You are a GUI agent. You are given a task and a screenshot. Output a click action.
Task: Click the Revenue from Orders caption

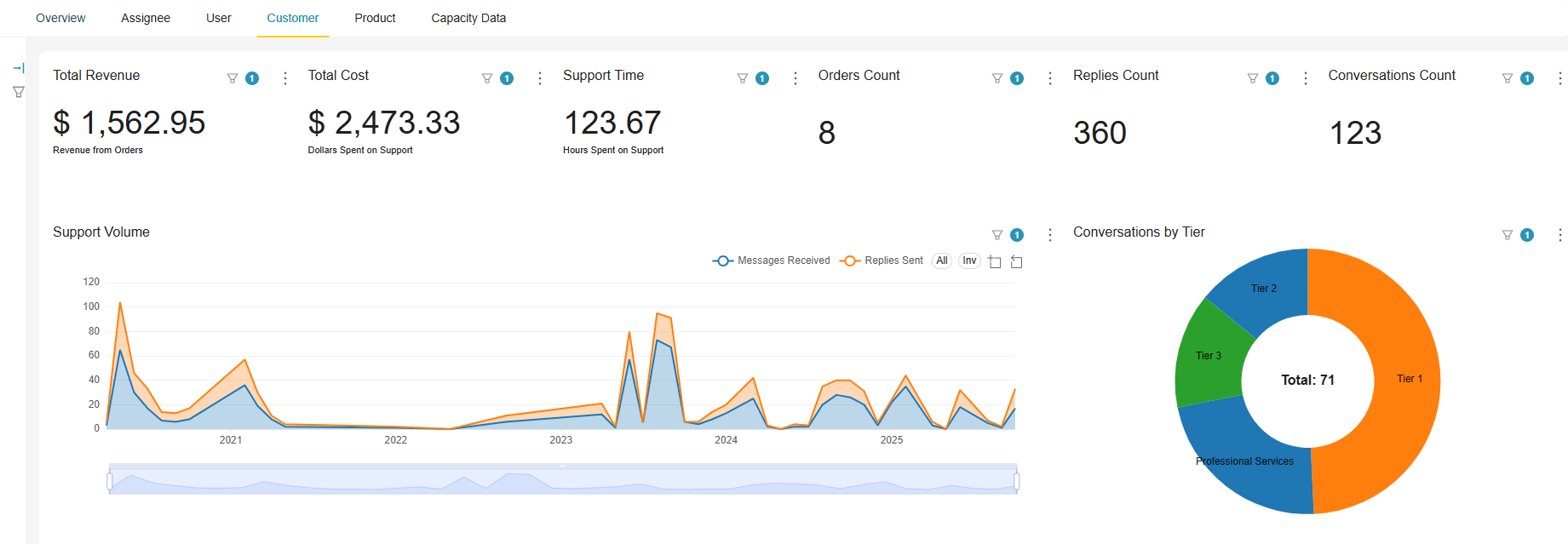pyautogui.click(x=98, y=150)
